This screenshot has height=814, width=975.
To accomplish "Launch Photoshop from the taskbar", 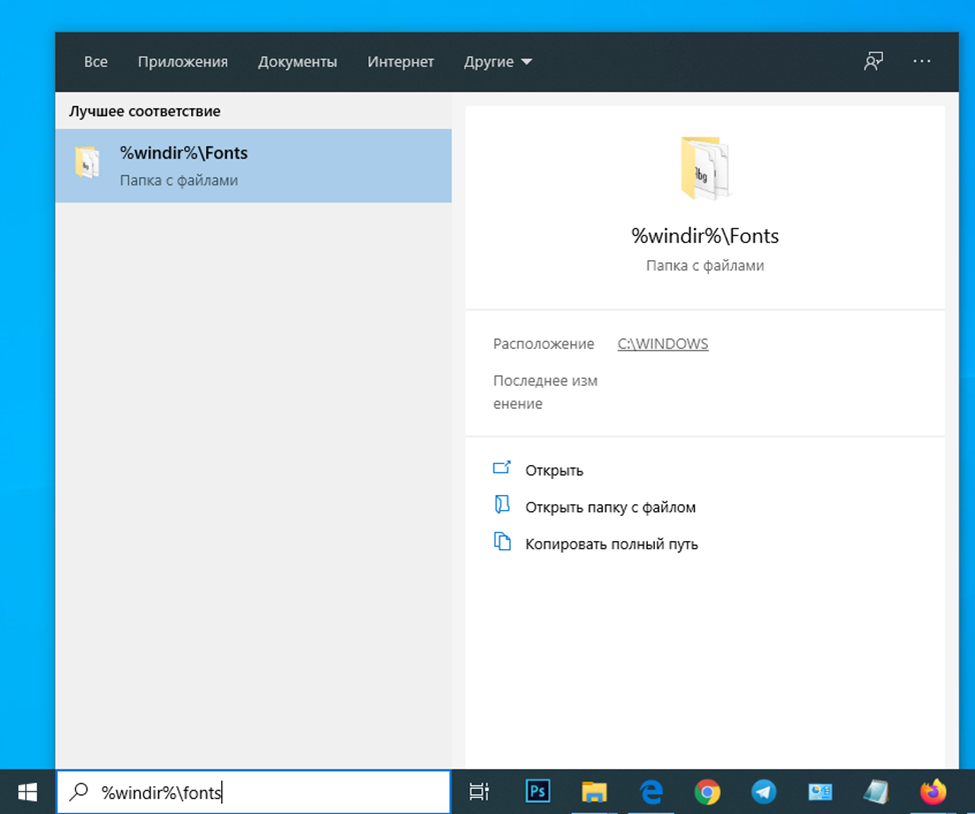I will click(x=537, y=792).
